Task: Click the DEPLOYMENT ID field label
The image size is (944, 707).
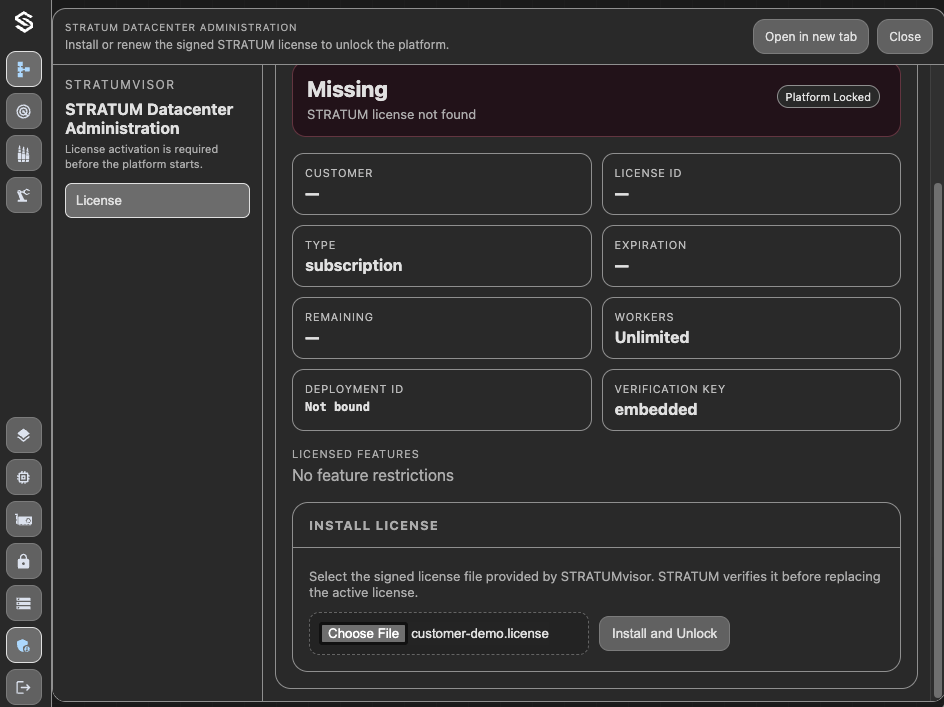Action: pos(354,389)
